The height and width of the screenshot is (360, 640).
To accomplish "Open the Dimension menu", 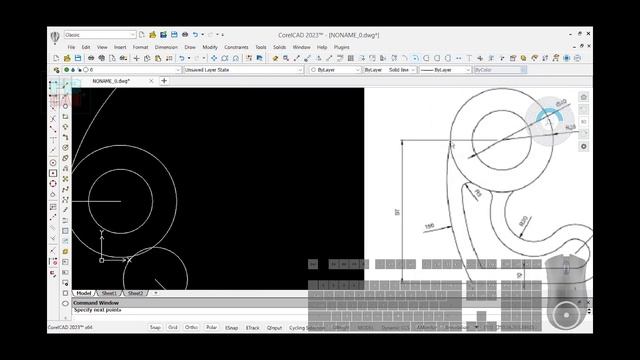I will point(166,47).
